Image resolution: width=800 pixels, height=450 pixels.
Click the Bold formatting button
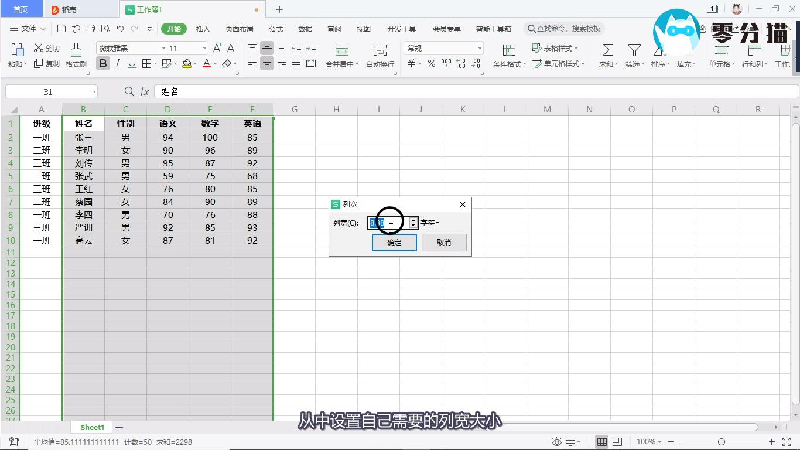click(103, 63)
